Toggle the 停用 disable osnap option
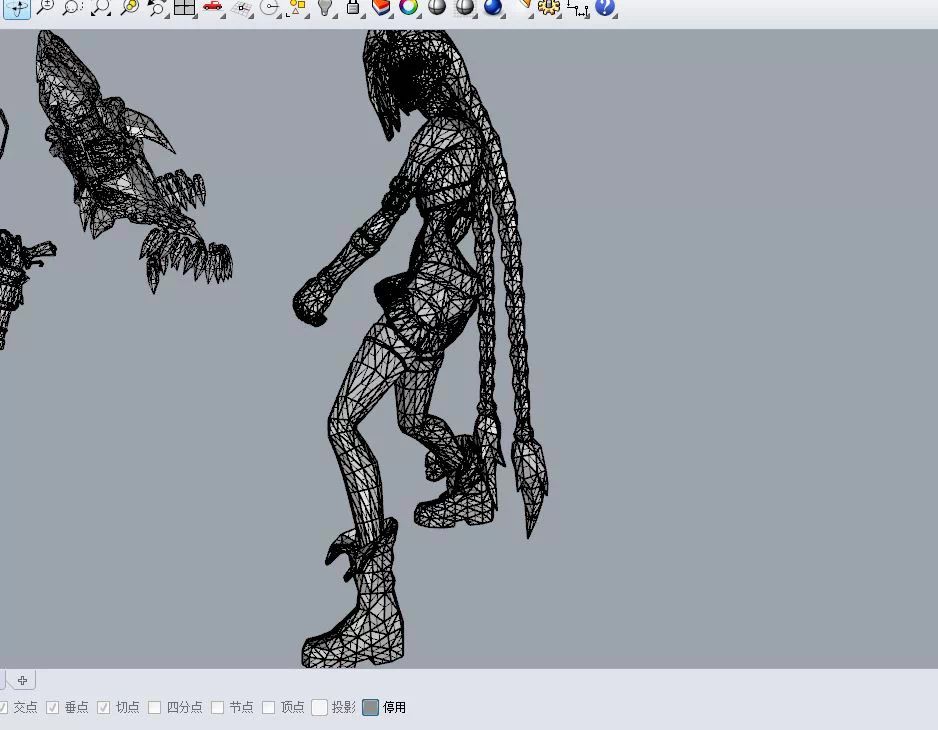 pyautogui.click(x=370, y=707)
